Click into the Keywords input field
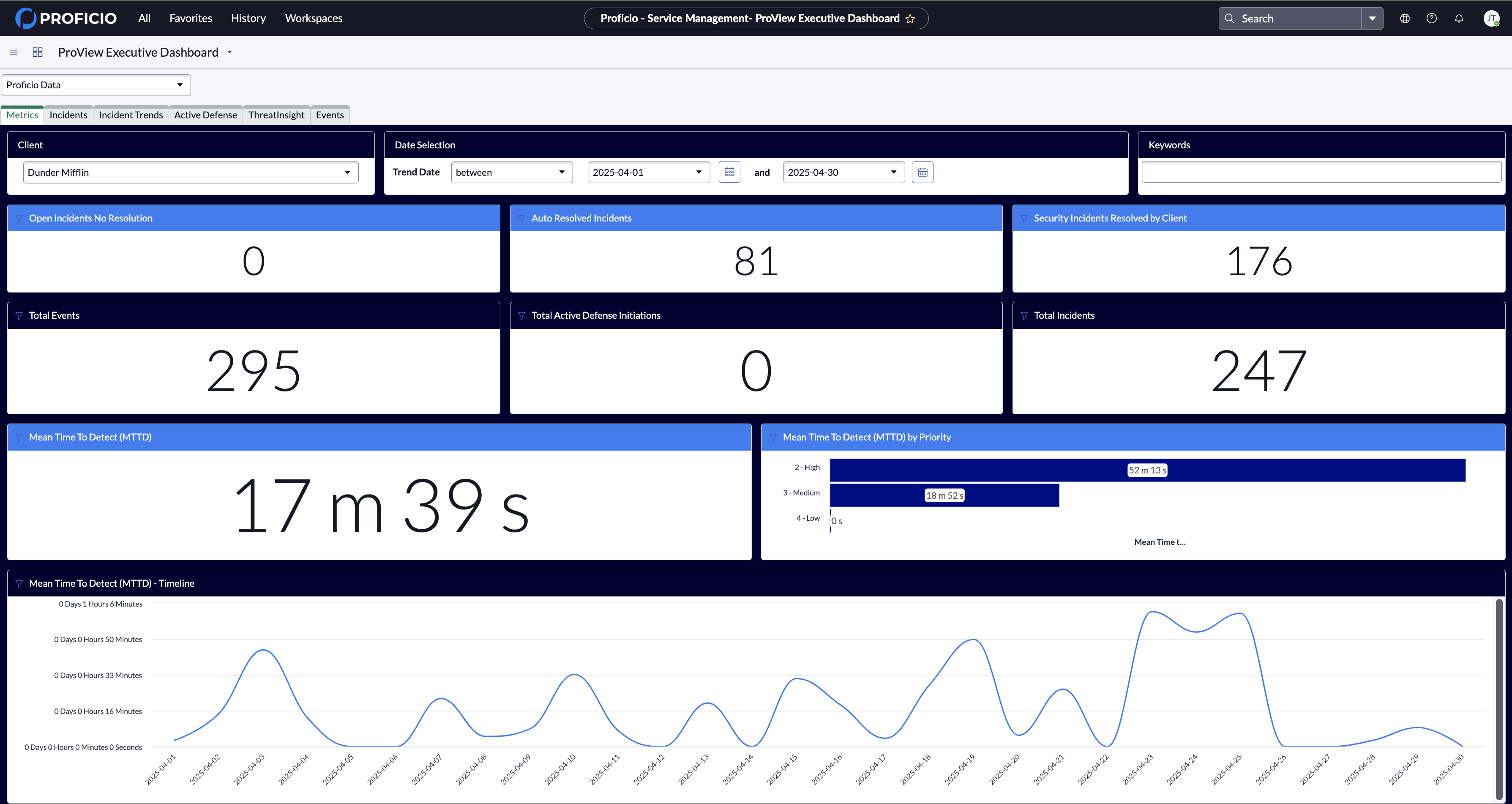 (x=1321, y=172)
